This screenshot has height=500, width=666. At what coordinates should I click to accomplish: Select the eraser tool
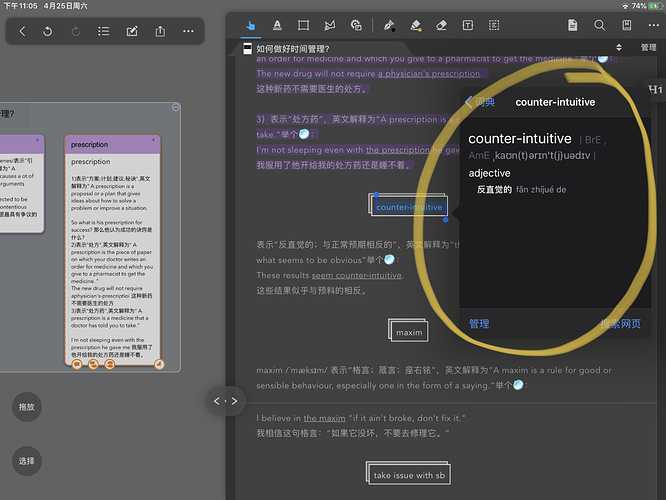point(441,25)
